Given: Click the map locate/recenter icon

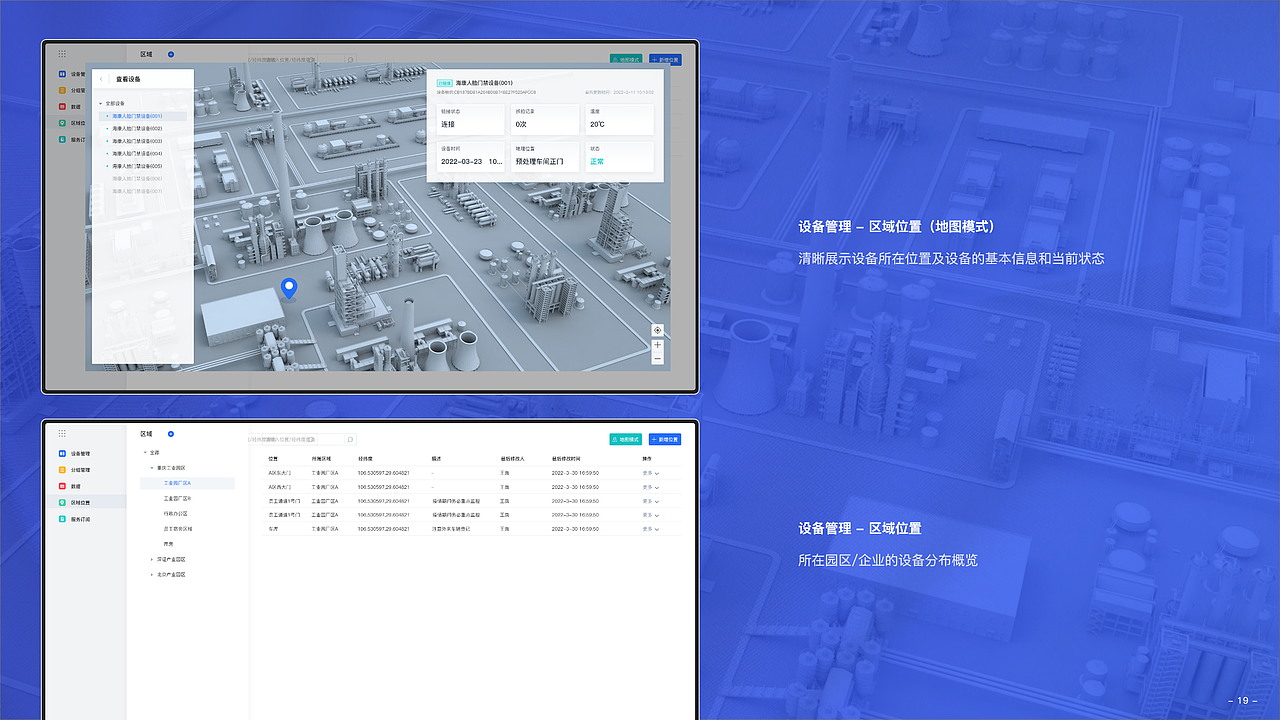Looking at the screenshot, I should 658,330.
